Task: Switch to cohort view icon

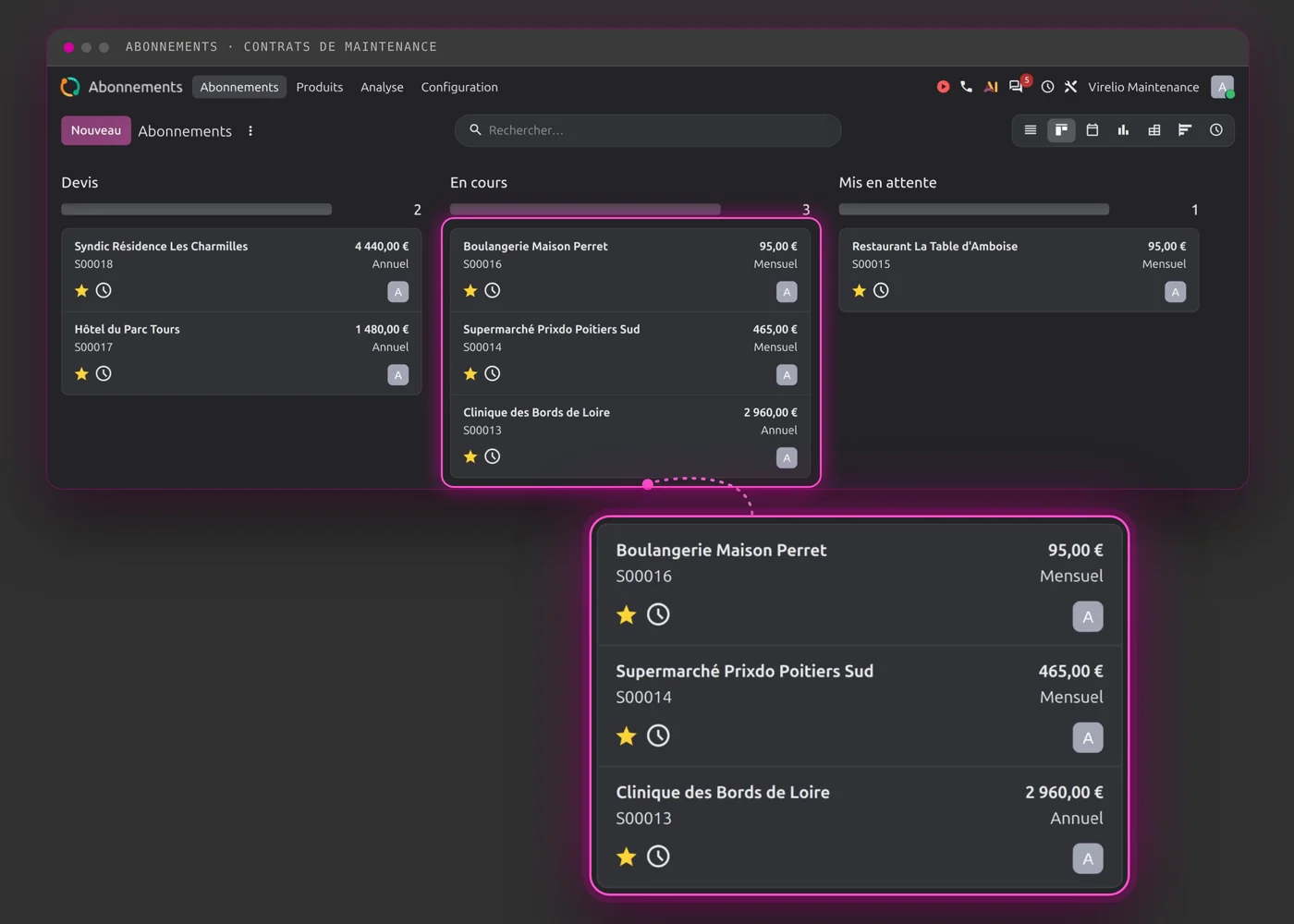Action: pos(1185,130)
